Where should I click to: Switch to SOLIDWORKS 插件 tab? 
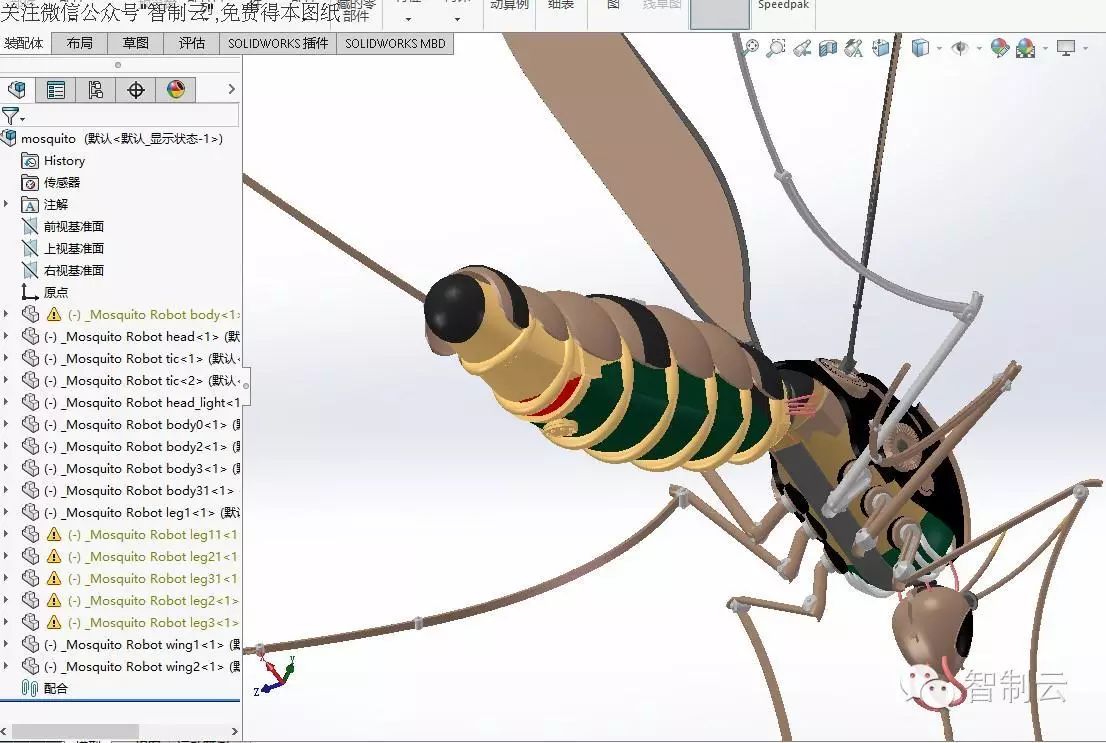coord(278,43)
